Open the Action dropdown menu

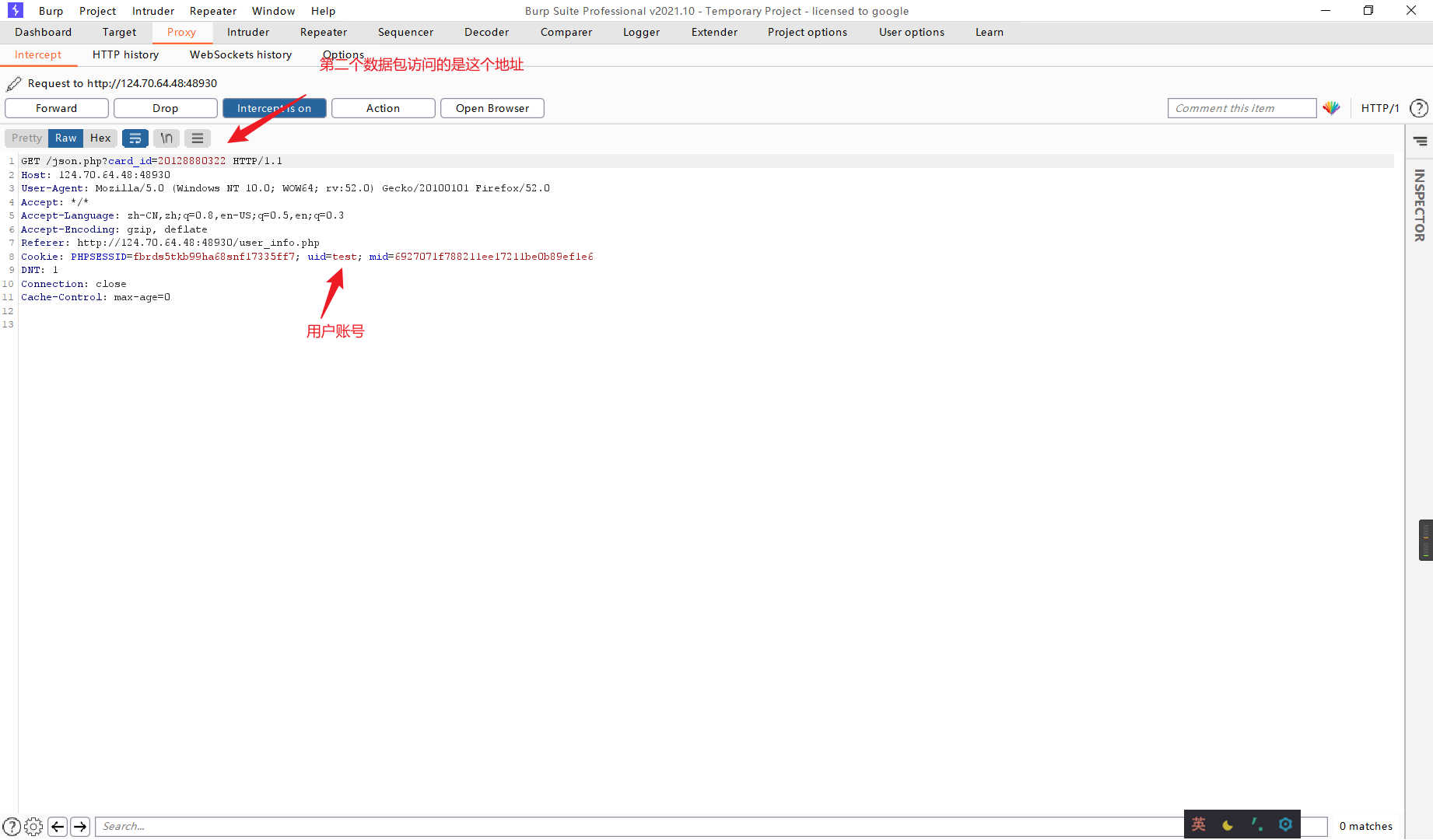point(384,108)
